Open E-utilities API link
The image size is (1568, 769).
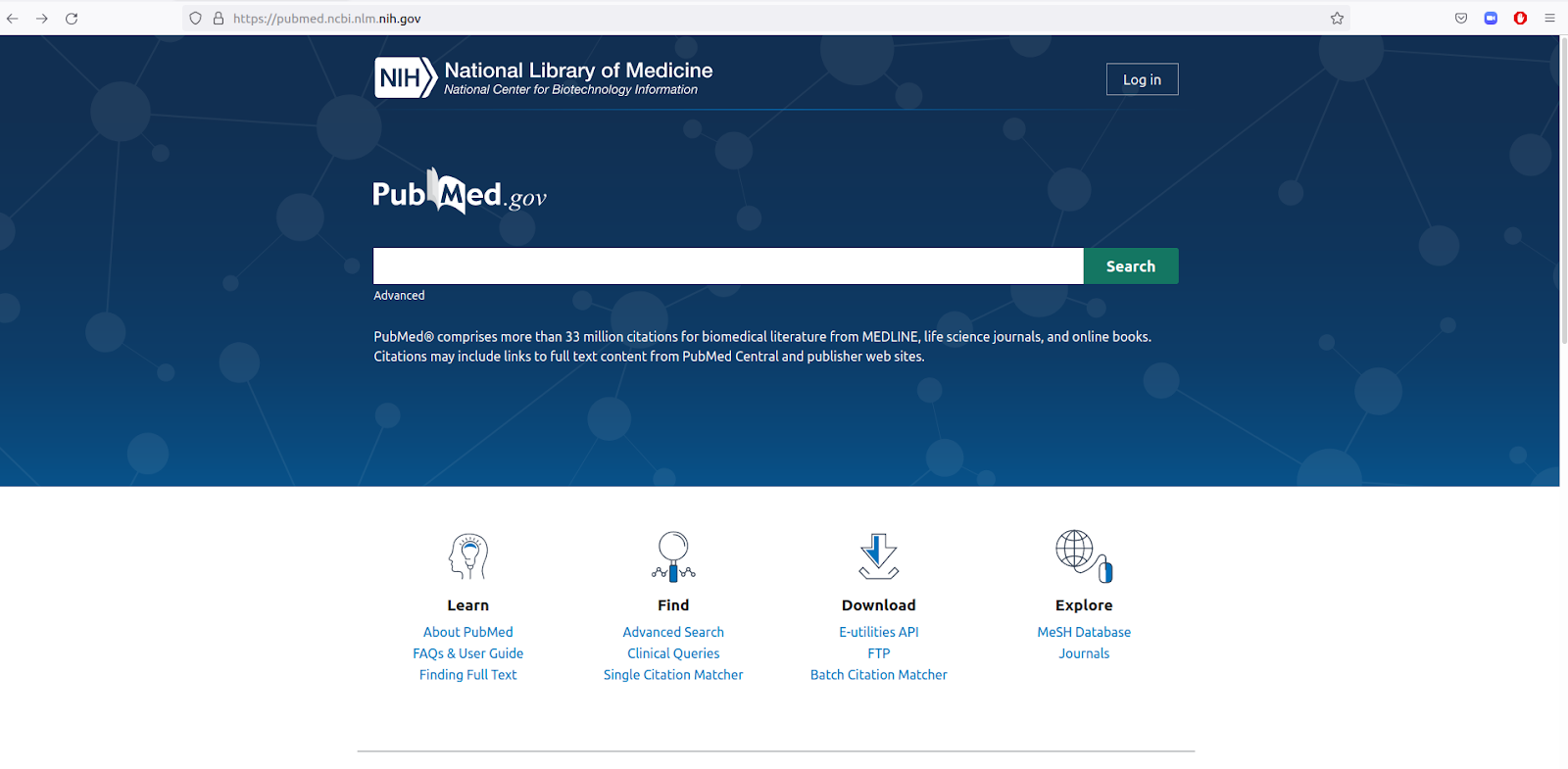coord(879,632)
